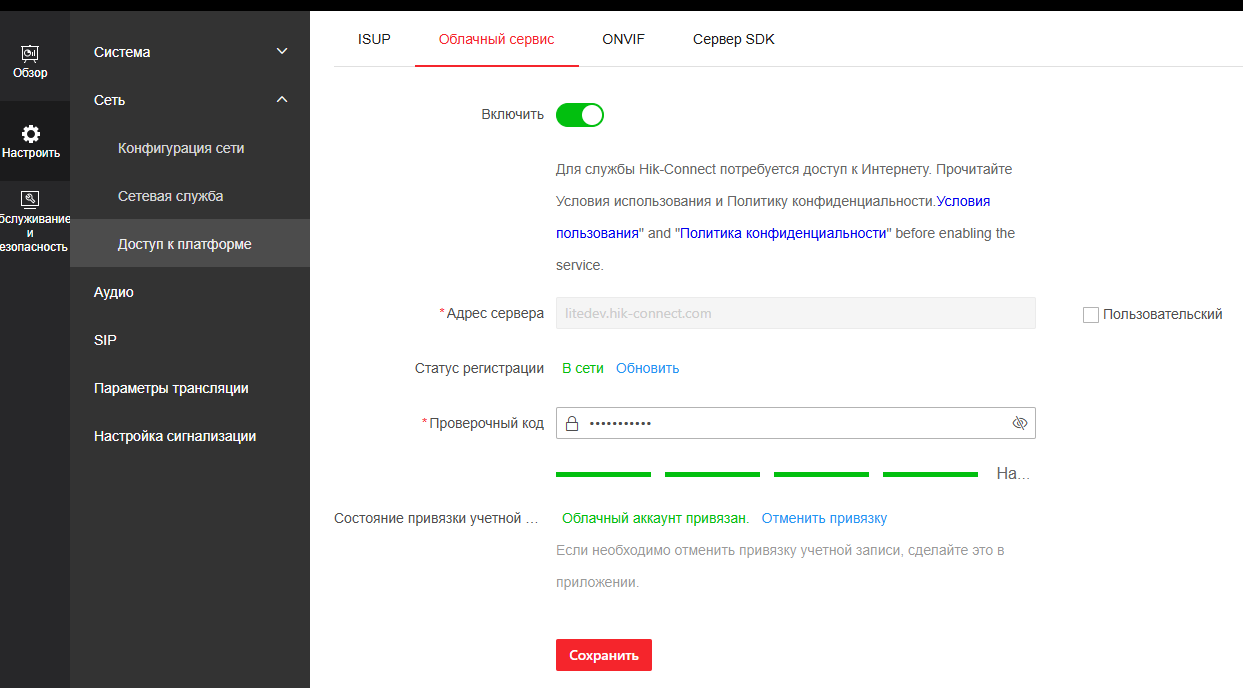Collapse the Сеть menu section

(x=189, y=100)
